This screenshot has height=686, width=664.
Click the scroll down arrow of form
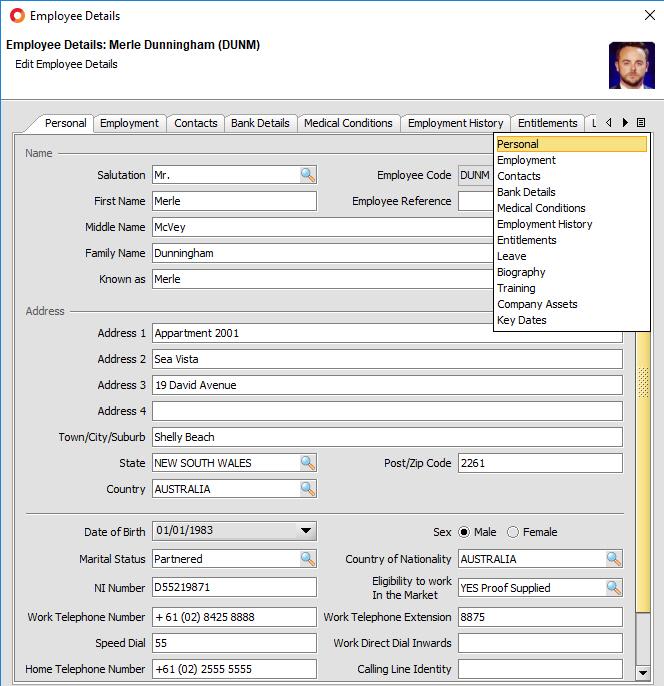[643, 673]
